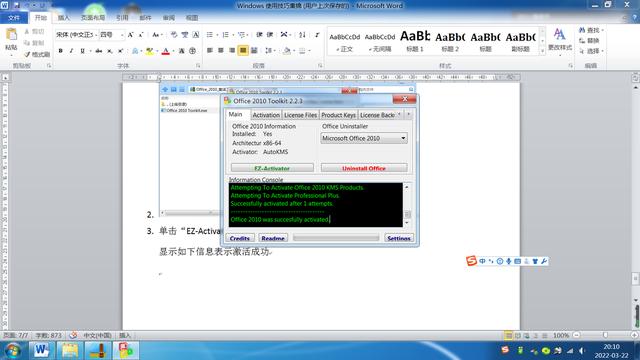
Task: Click the 替换 Replace button
Action: coord(589,40)
